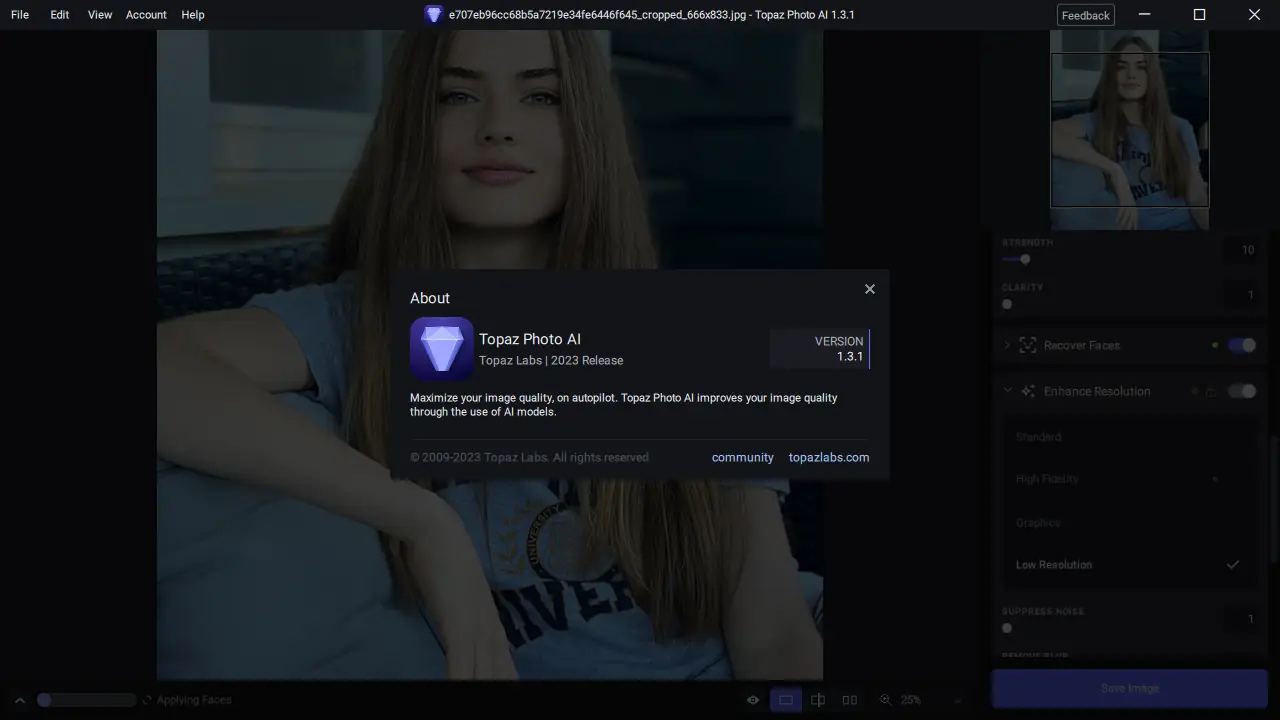This screenshot has width=1280, height=720.
Task: Close the About dialog
Action: [870, 289]
